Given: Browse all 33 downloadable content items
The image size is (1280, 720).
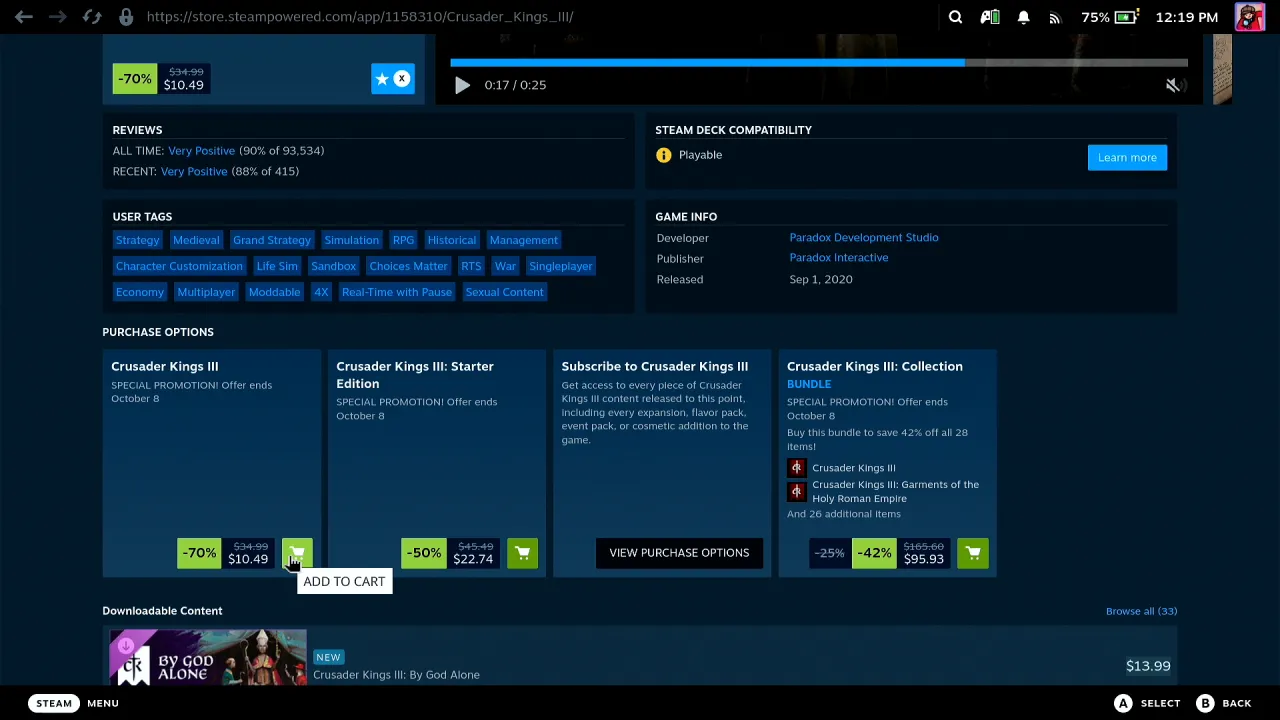Looking at the screenshot, I should coord(1141,611).
